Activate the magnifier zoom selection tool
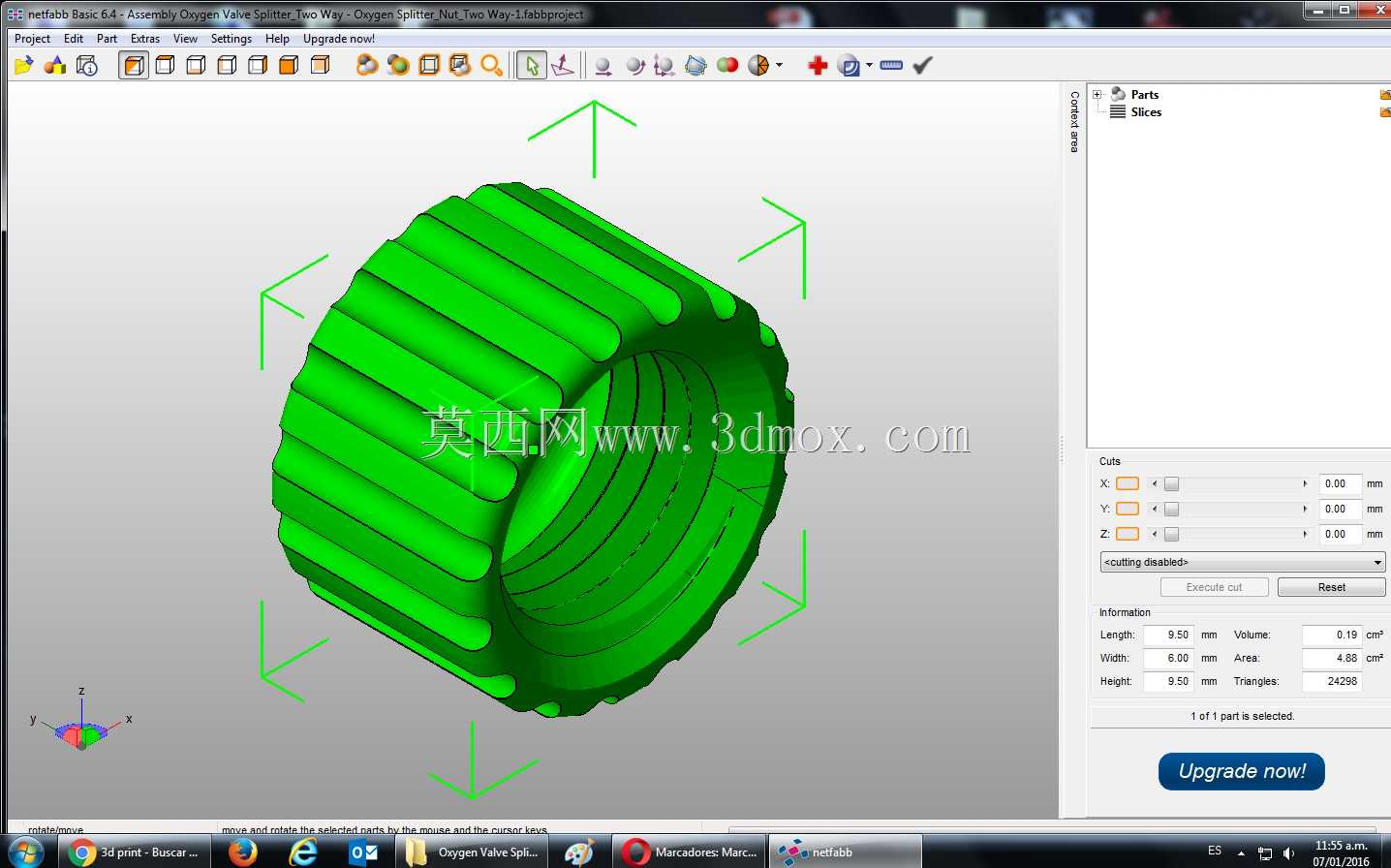Screen dimensions: 1391x868 [x=492, y=66]
